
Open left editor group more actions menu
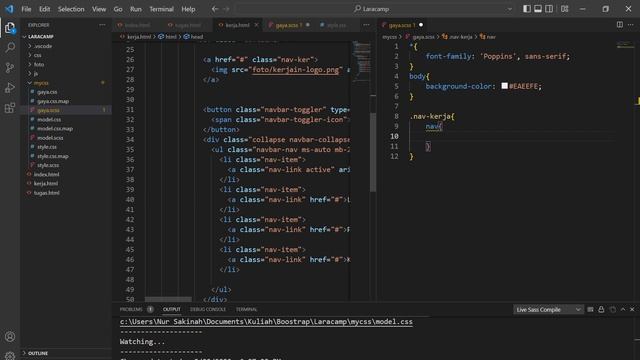point(366,25)
